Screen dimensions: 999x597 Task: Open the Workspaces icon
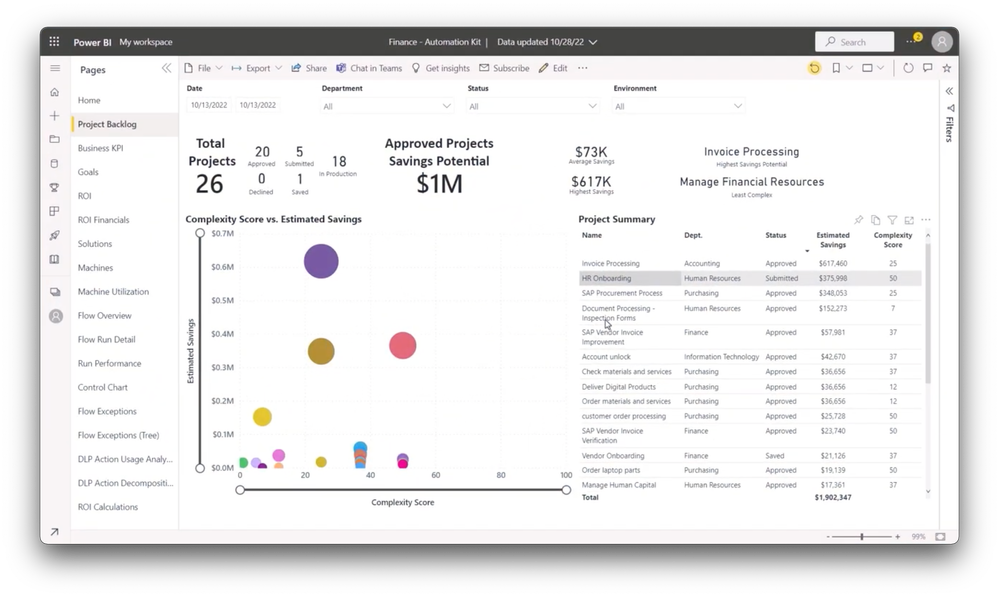[x=55, y=292]
